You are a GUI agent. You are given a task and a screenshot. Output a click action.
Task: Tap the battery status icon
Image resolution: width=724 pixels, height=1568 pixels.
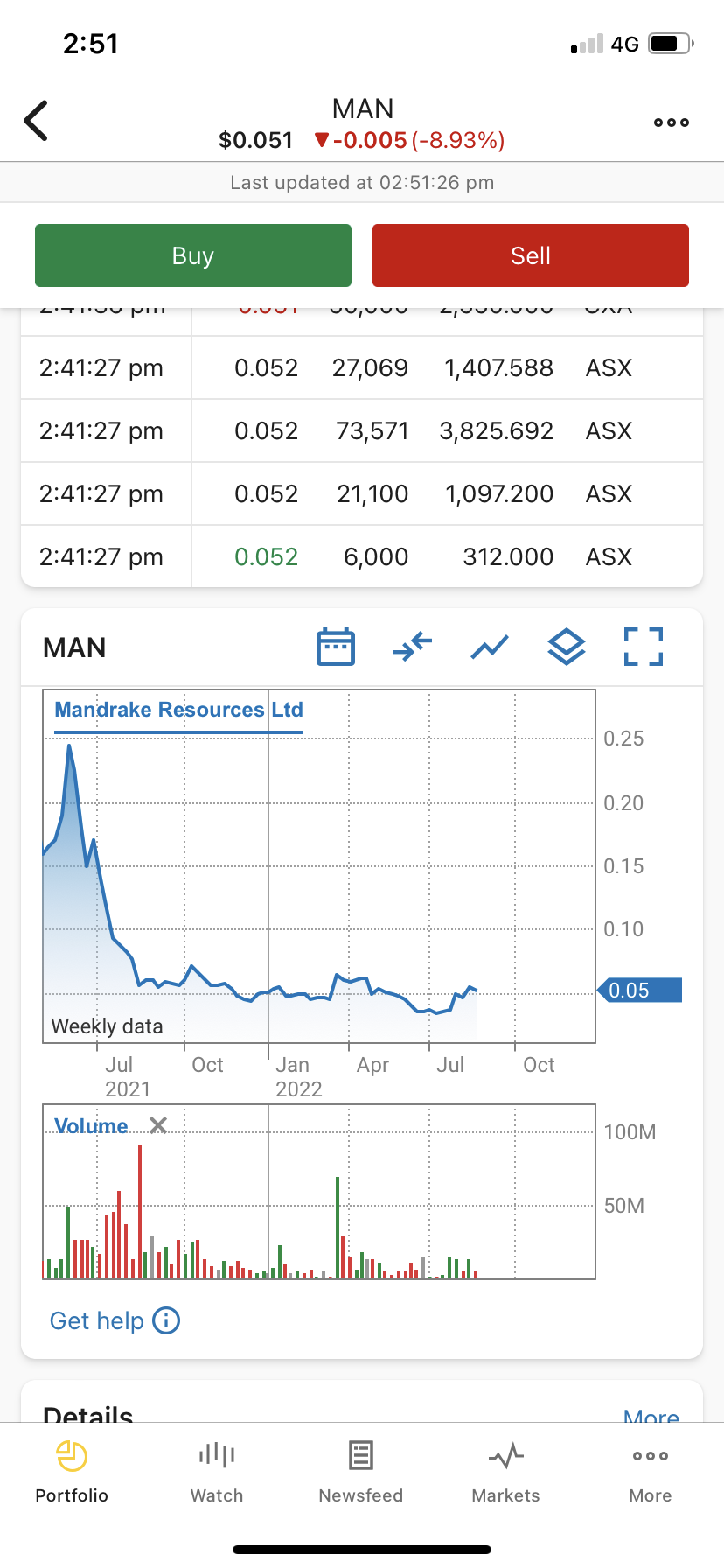point(671,43)
